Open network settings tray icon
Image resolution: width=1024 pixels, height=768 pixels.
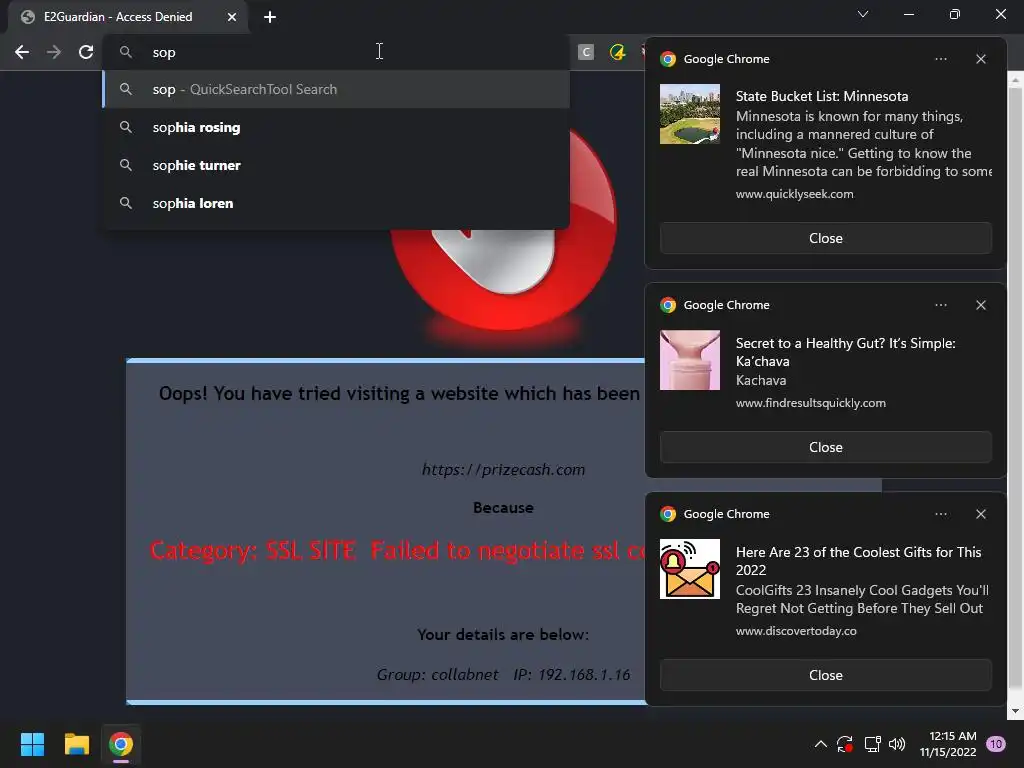(x=872, y=744)
